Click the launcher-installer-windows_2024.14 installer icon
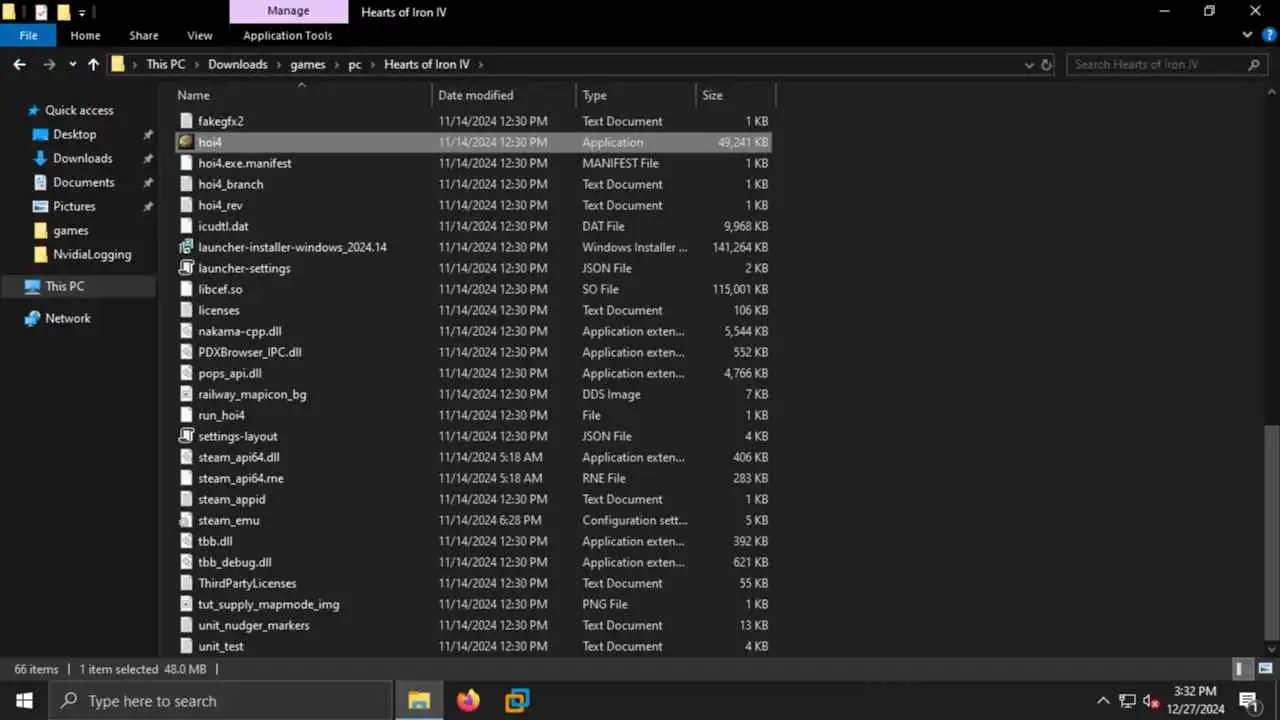 (186, 247)
